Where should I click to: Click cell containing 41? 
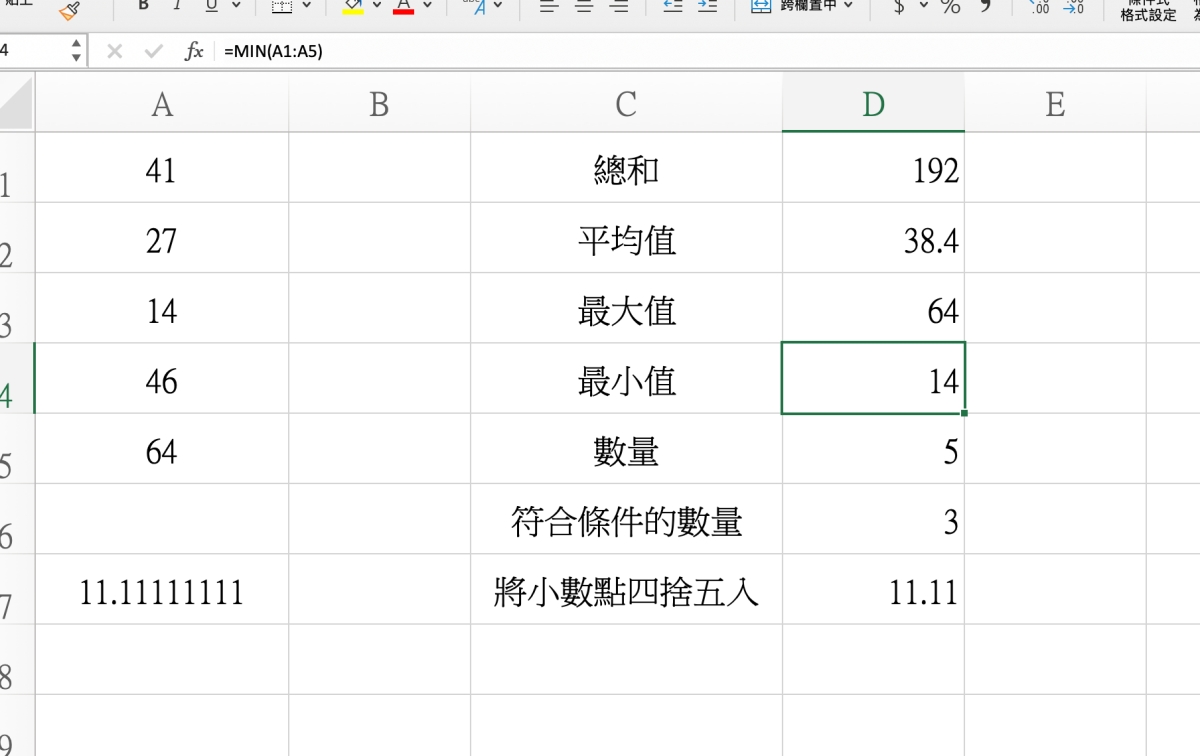point(162,168)
